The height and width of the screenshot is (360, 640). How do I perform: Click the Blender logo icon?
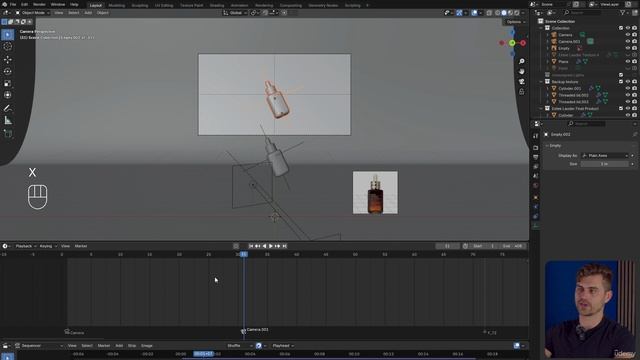4,4
